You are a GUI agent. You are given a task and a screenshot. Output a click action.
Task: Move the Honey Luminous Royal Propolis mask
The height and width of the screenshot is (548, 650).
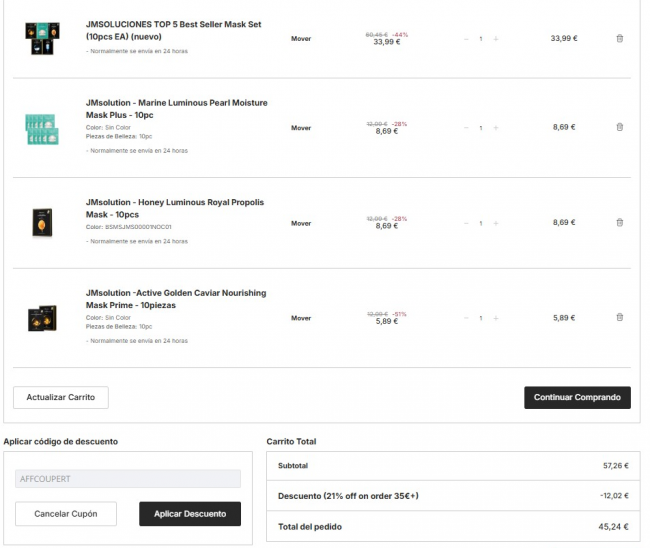click(x=301, y=223)
